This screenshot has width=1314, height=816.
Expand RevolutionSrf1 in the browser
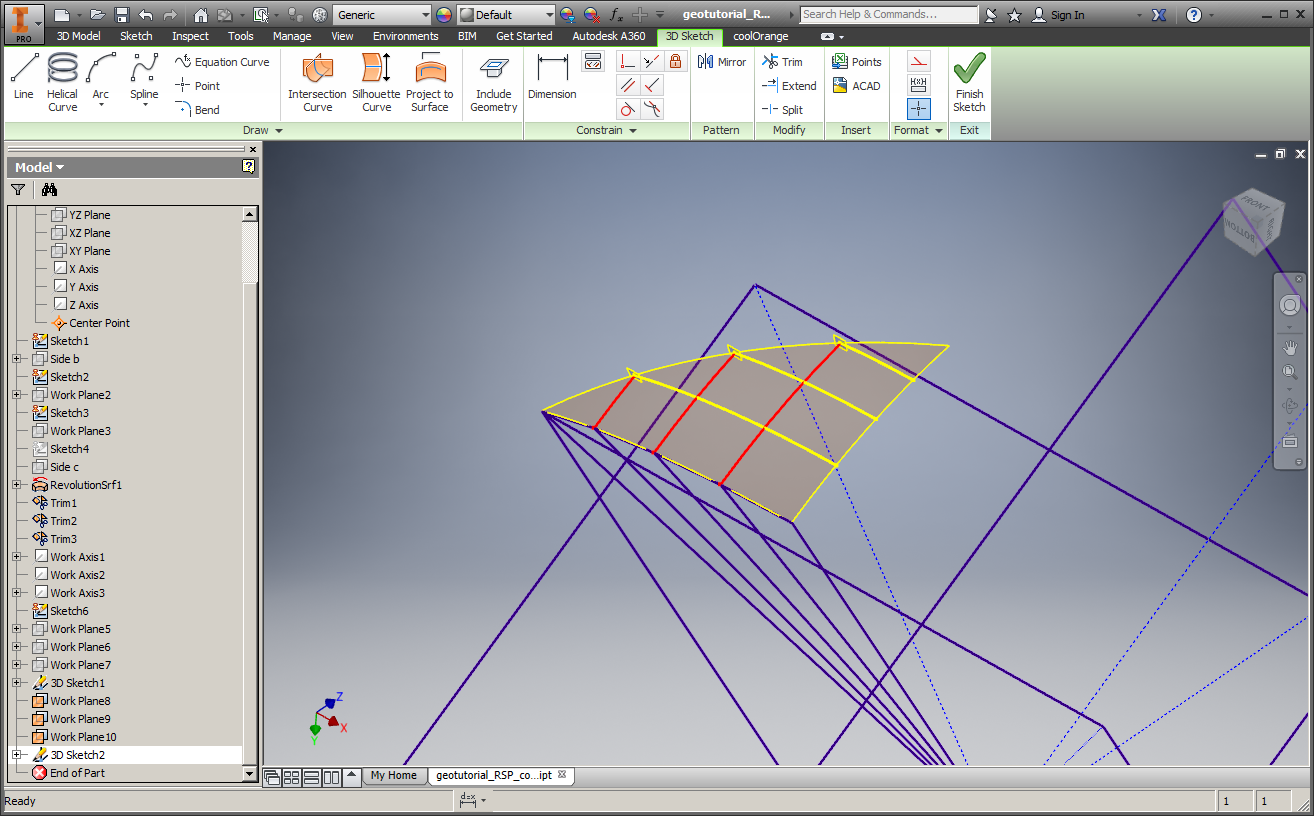(16, 485)
